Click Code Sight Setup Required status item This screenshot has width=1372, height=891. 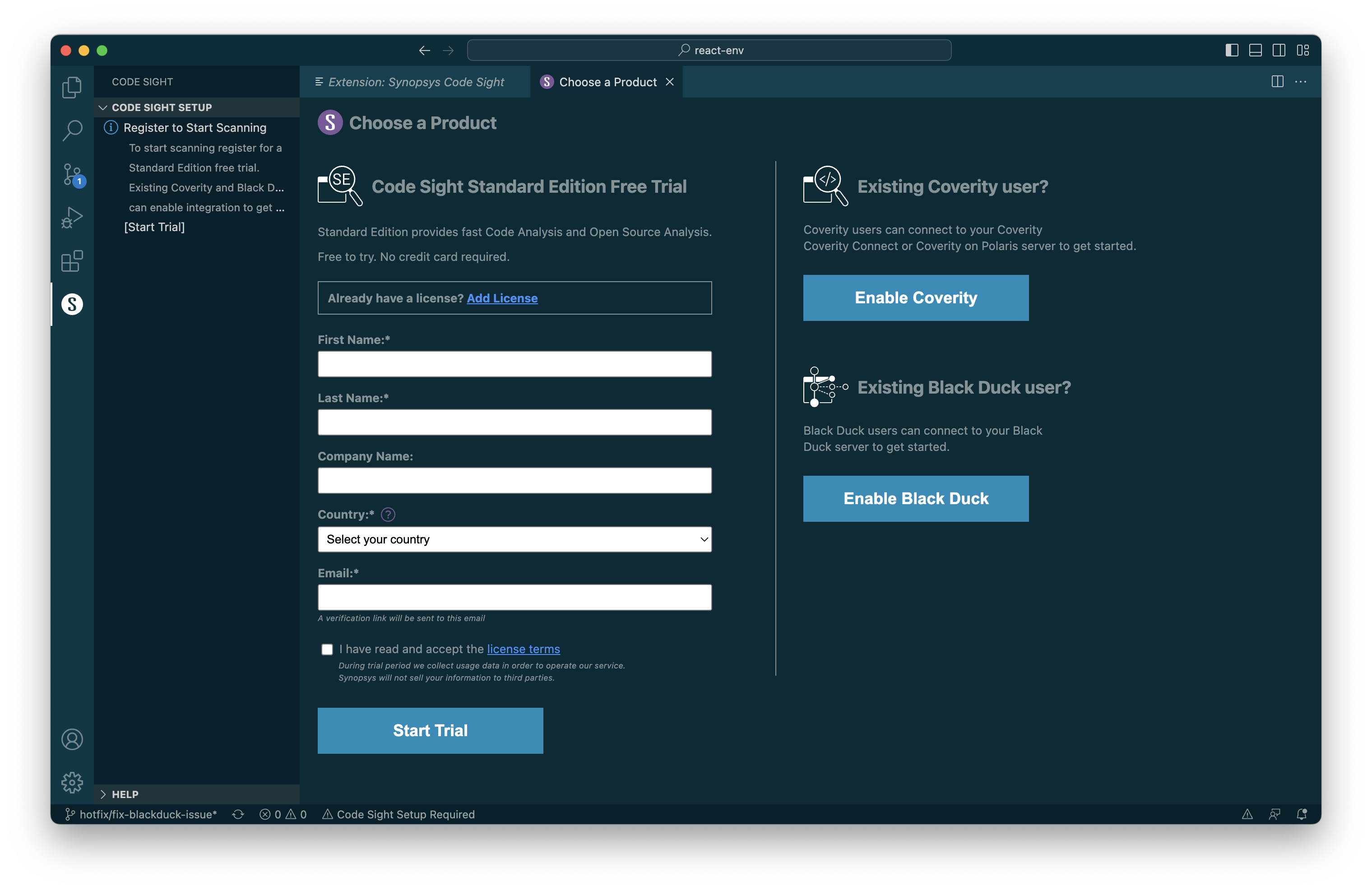tap(399, 814)
